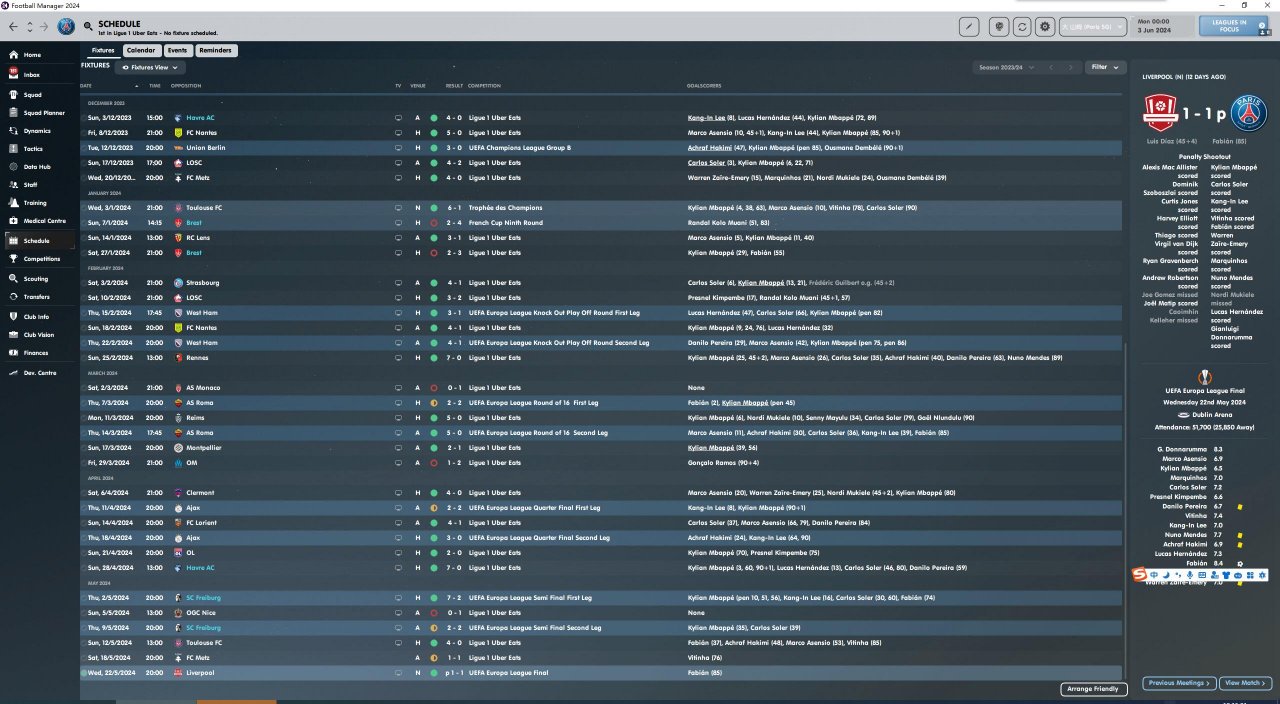
Task: Switch to the Fixtures tab
Action: pyautogui.click(x=103, y=50)
